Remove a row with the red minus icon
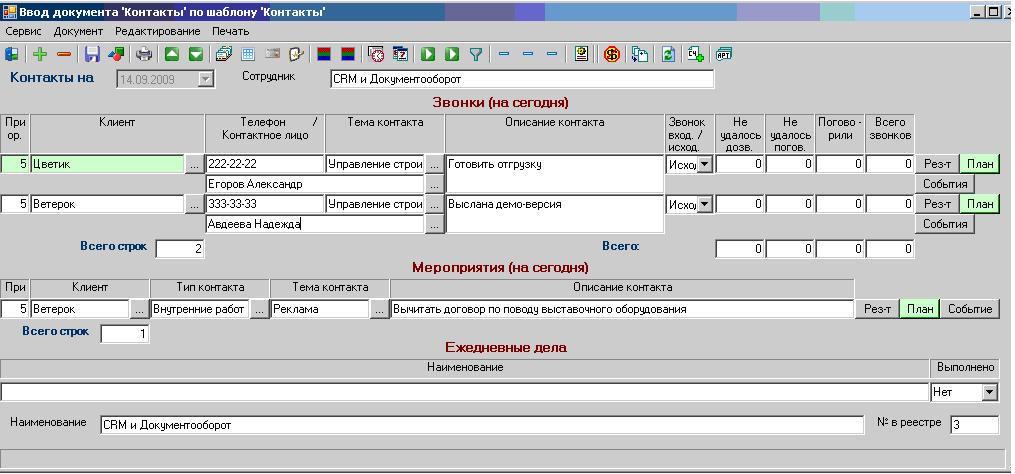This screenshot has width=1015, height=474. tap(63, 54)
